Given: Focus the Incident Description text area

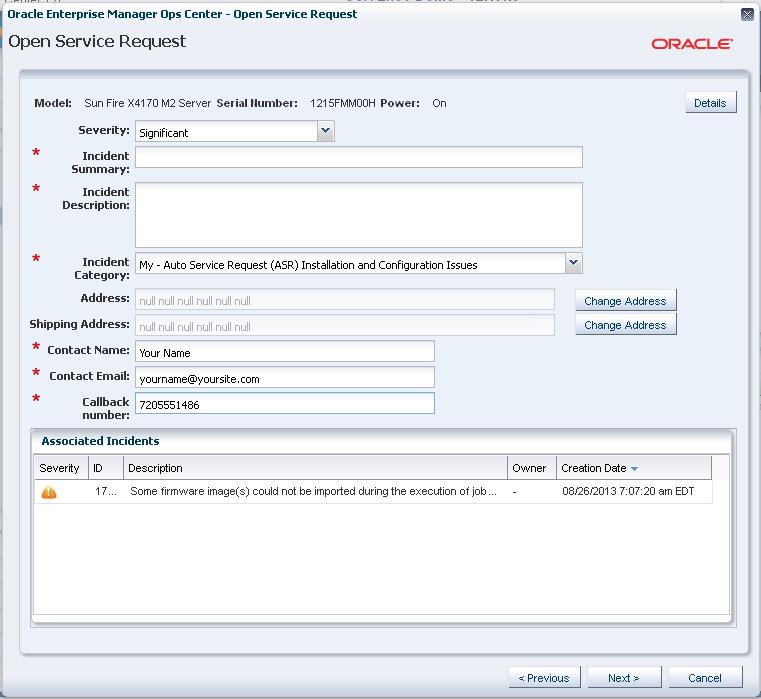Looking at the screenshot, I should pyautogui.click(x=359, y=215).
